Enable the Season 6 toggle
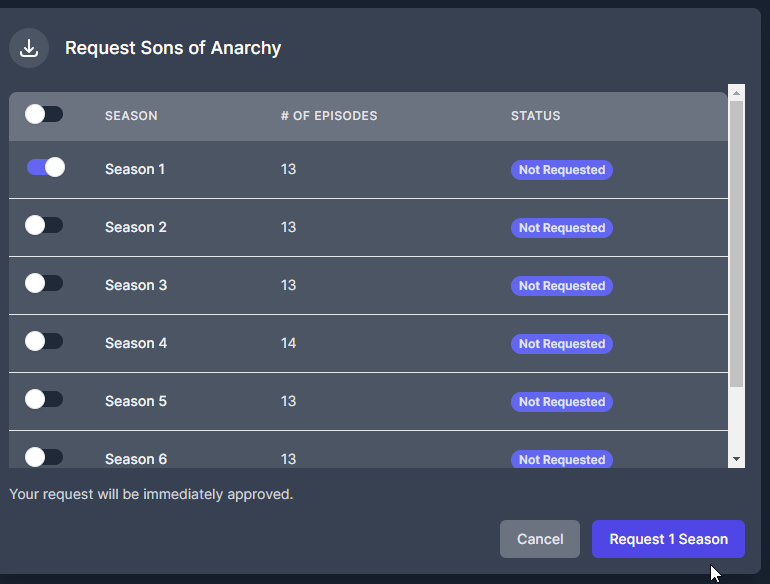 point(44,457)
